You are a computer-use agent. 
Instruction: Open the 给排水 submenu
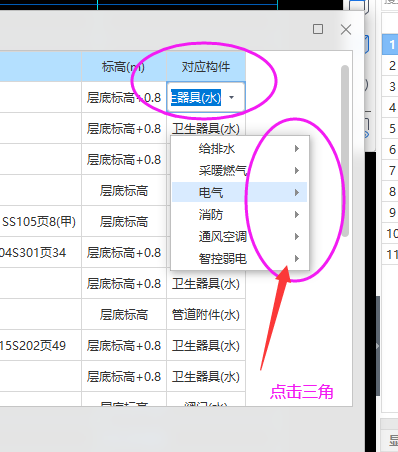pos(239,149)
